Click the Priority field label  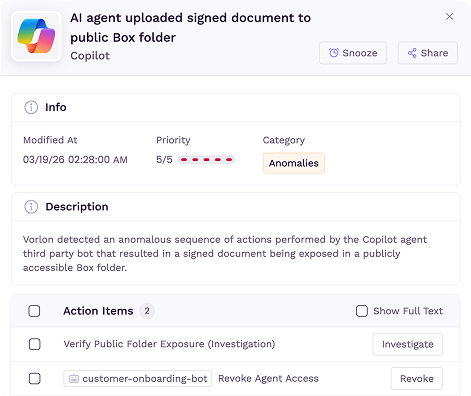(173, 140)
